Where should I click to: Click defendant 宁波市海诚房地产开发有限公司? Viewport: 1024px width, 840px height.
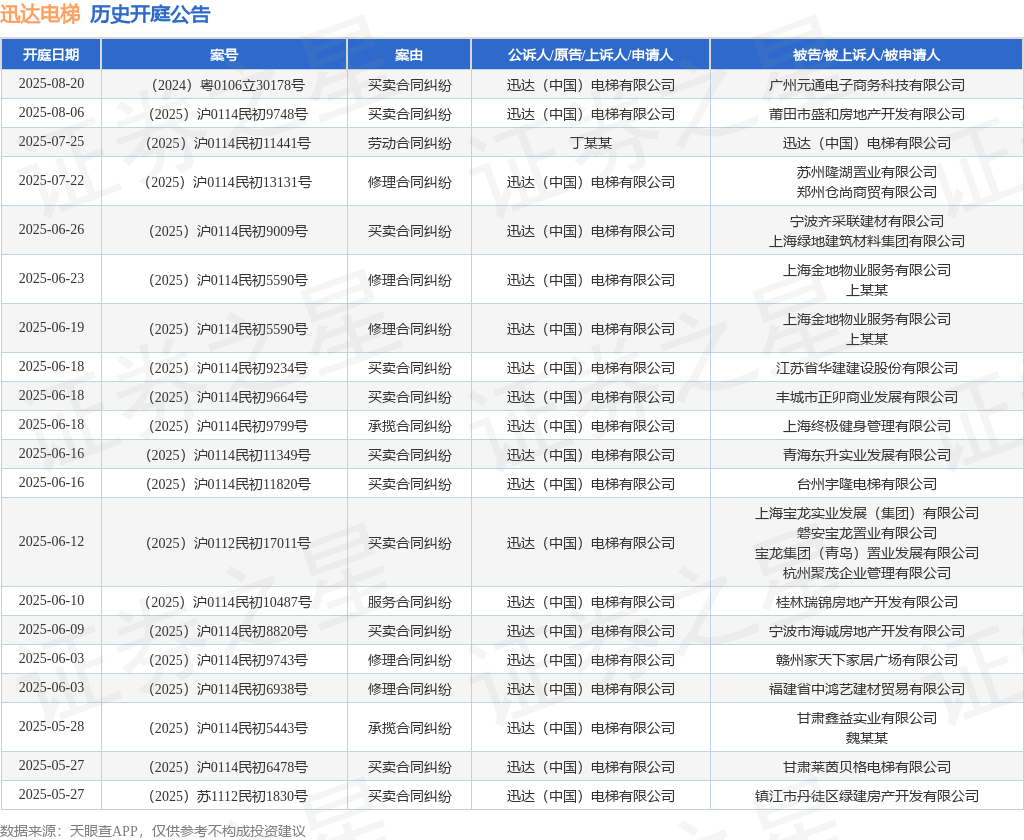867,631
